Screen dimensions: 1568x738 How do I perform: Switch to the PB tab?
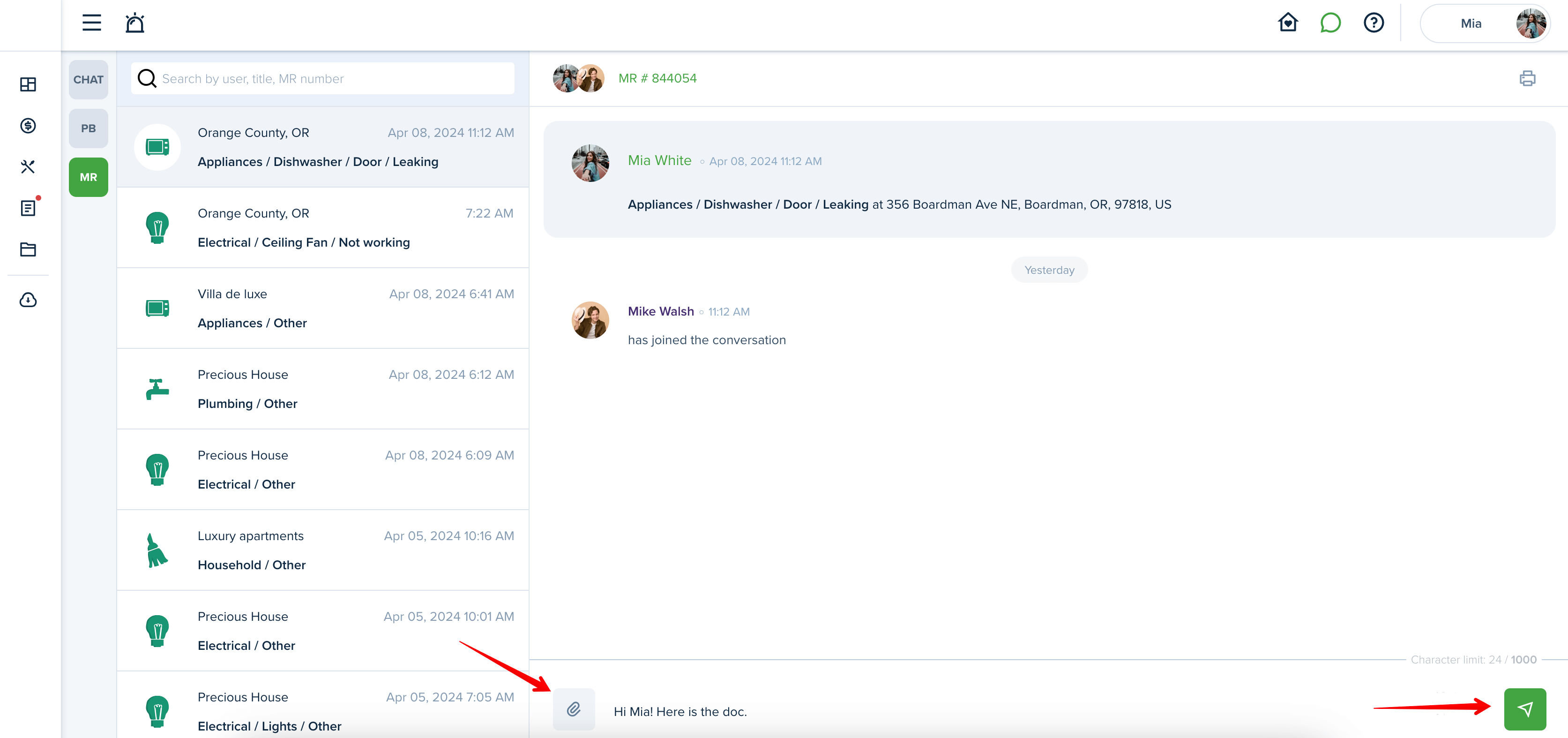tap(88, 128)
